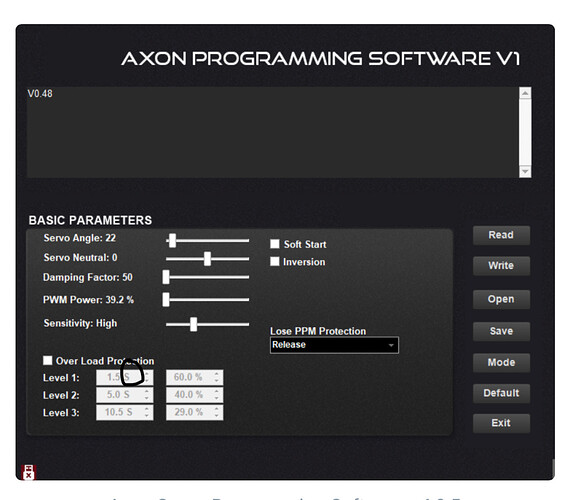The width and height of the screenshot is (579, 500).
Task: Click the Read button
Action: click(501, 235)
